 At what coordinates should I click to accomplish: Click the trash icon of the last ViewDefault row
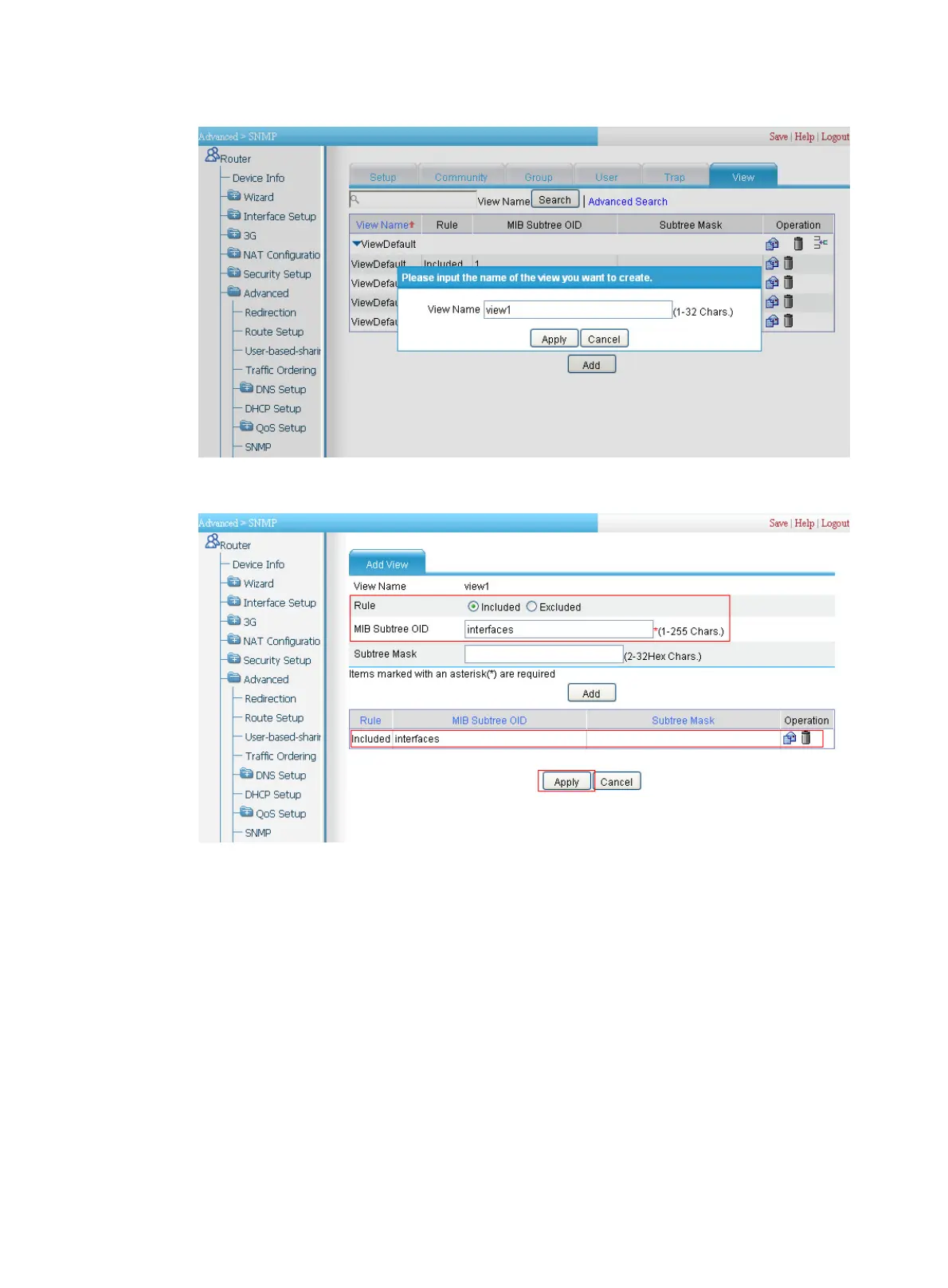(x=789, y=321)
